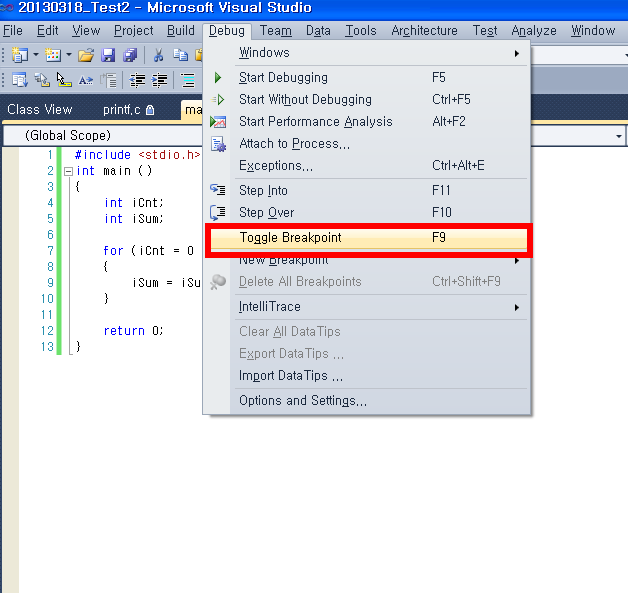
Task: Select Attach to Process...
Action: pos(368,143)
